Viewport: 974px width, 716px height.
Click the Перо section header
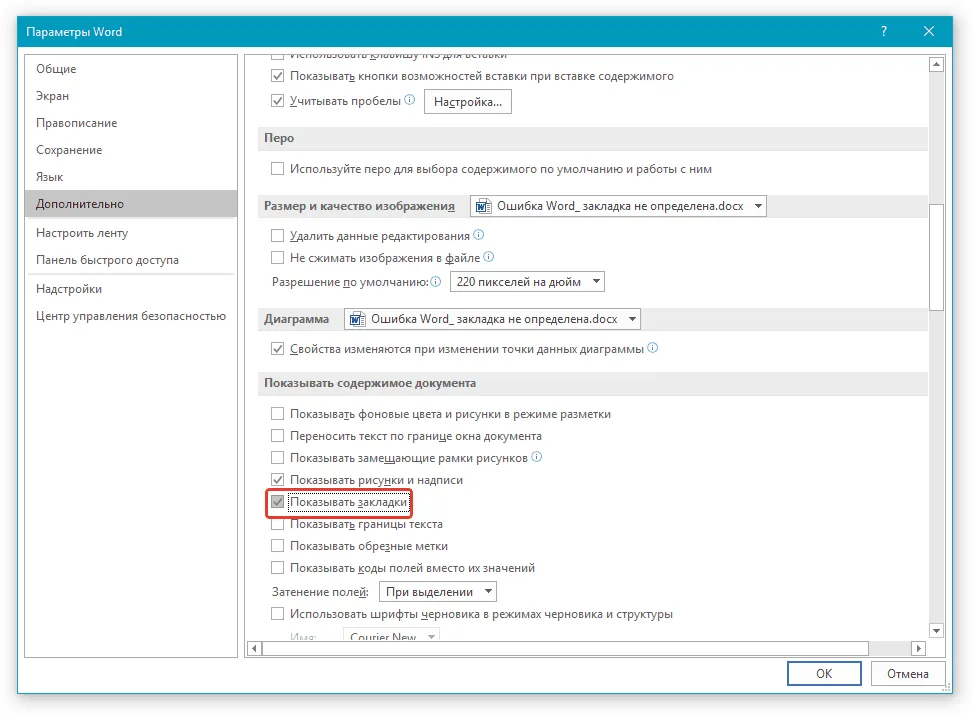[x=593, y=138]
